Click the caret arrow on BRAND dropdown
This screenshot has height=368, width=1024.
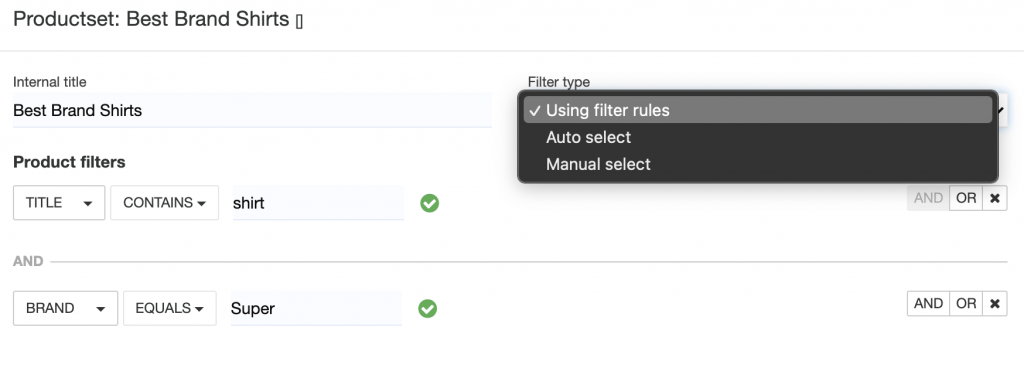coord(101,309)
